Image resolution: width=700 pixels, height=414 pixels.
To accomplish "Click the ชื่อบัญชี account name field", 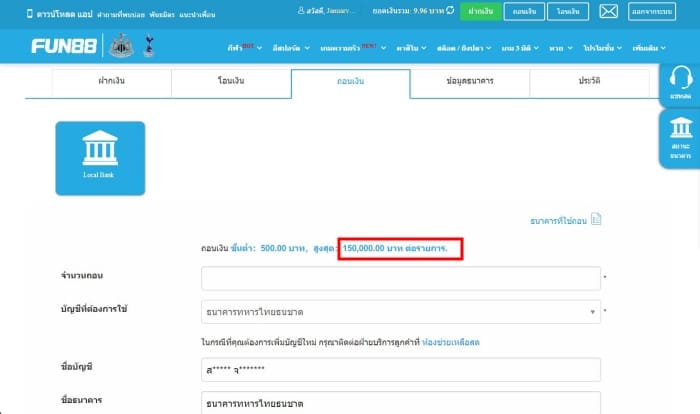I will coord(400,369).
